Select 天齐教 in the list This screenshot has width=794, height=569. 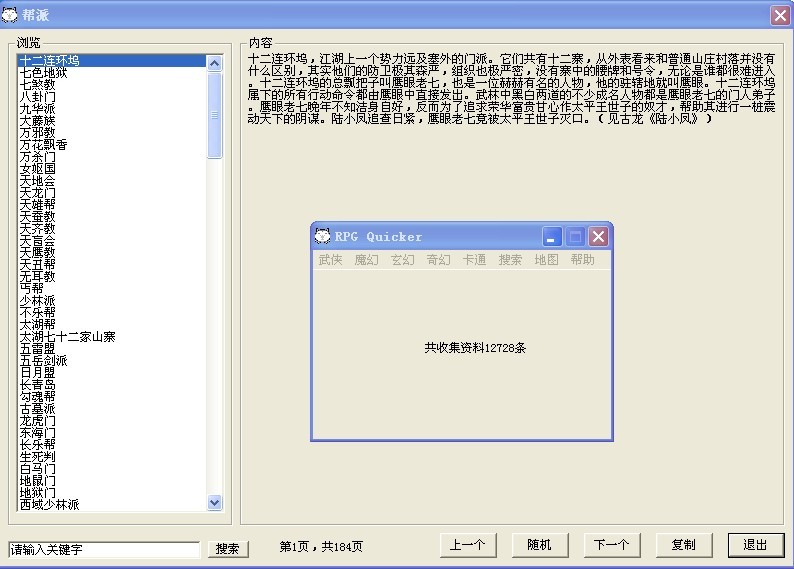[x=112, y=229]
